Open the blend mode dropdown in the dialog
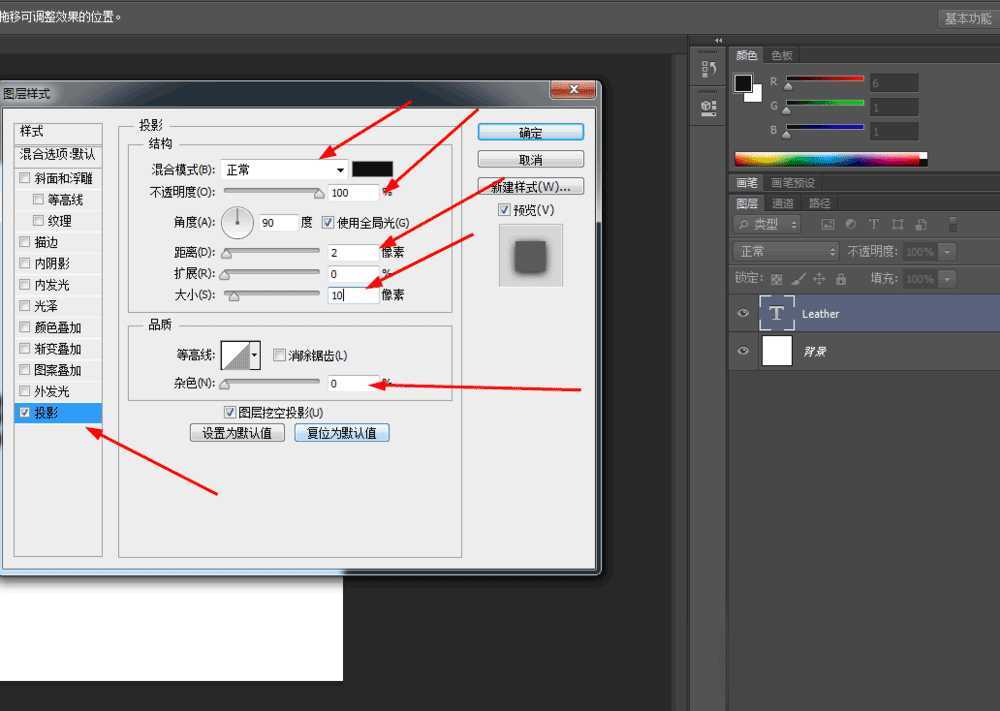 coord(285,169)
